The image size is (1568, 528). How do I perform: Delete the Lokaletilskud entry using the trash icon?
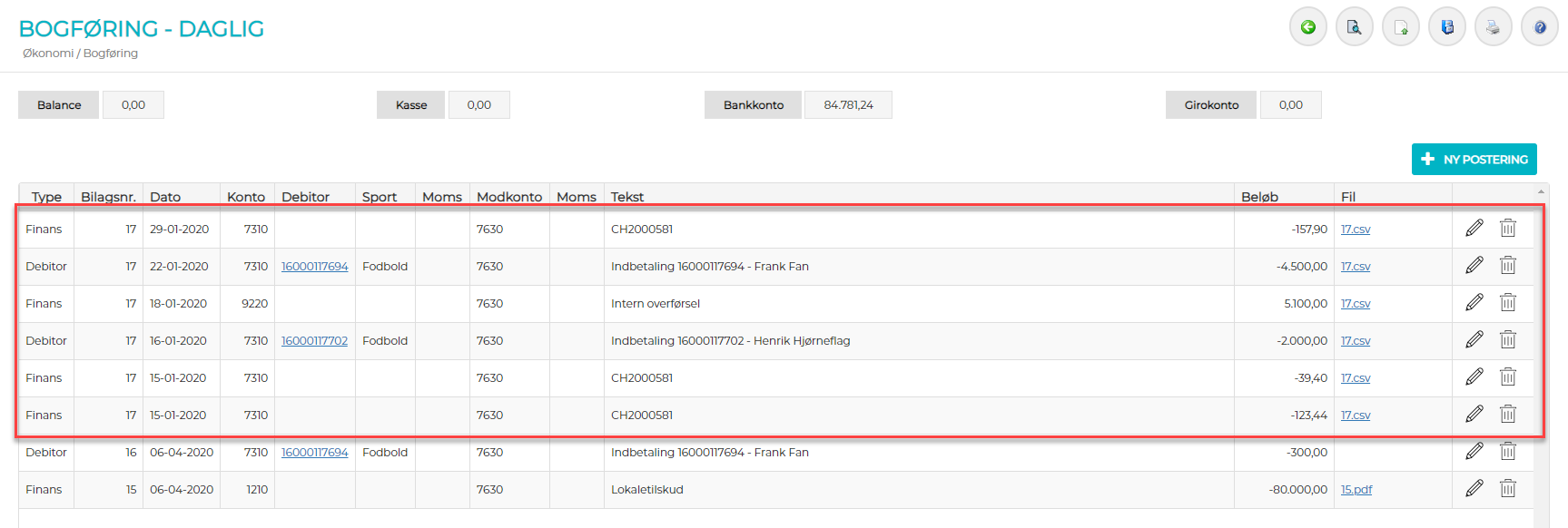click(x=1508, y=489)
